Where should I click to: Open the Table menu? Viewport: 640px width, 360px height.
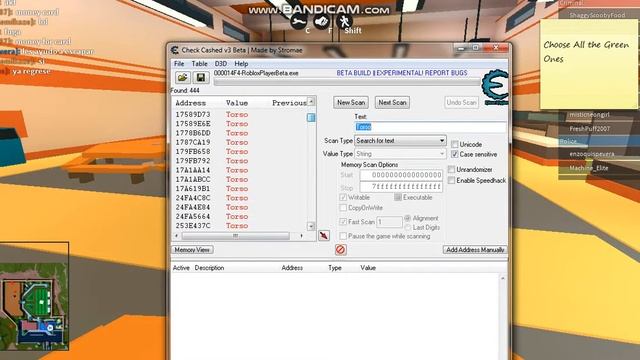[199, 64]
